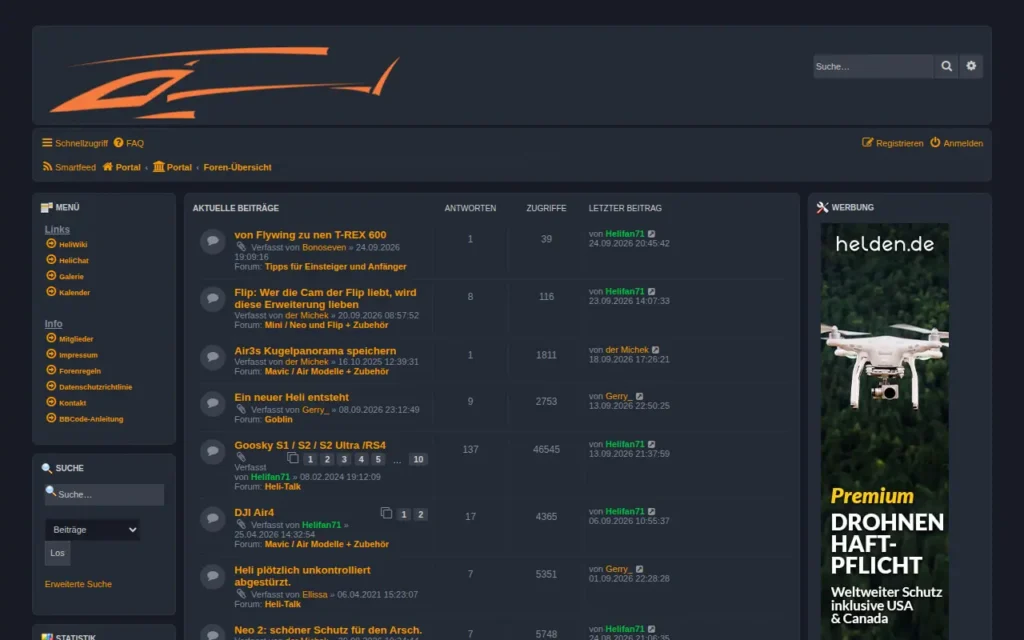Click topic icon beside Air3s Kugelpanorama speichern
Screen dimensions: 1024x640
(213, 357)
